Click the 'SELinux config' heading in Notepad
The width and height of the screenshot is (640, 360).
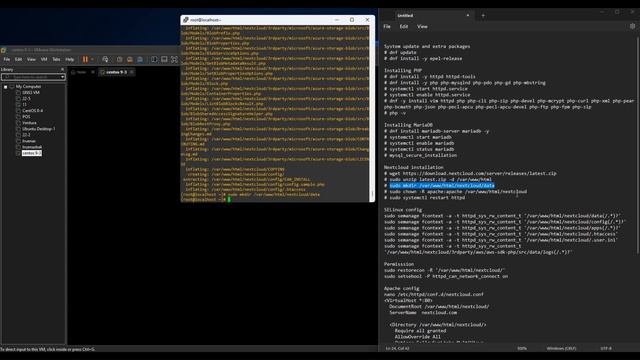pos(403,210)
